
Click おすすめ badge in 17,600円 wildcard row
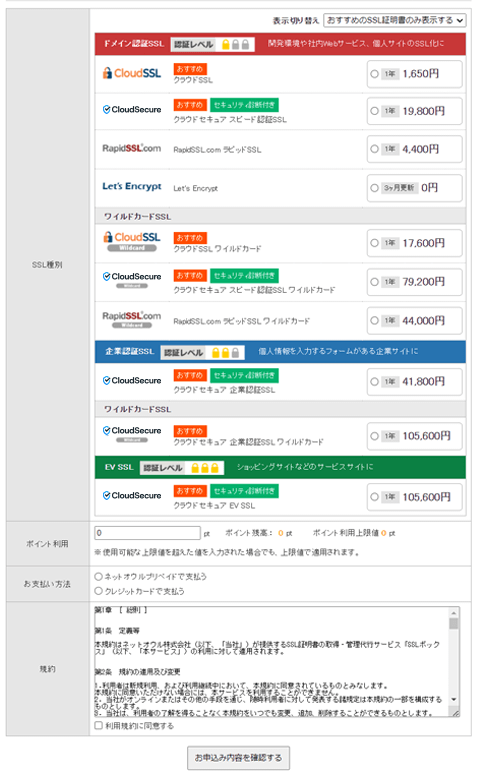pyautogui.click(x=190, y=238)
